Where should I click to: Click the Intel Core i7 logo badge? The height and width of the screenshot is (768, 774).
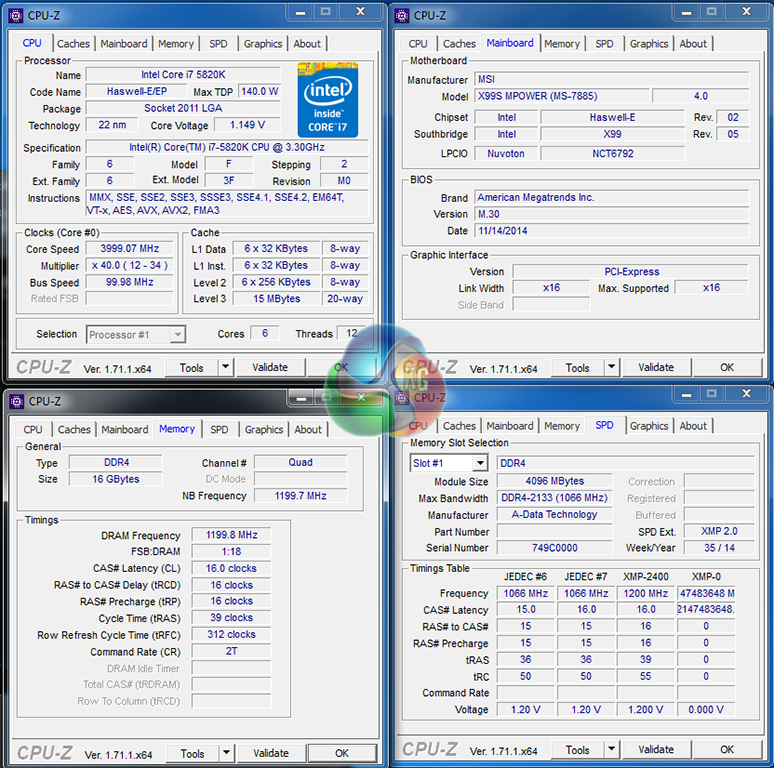327,98
